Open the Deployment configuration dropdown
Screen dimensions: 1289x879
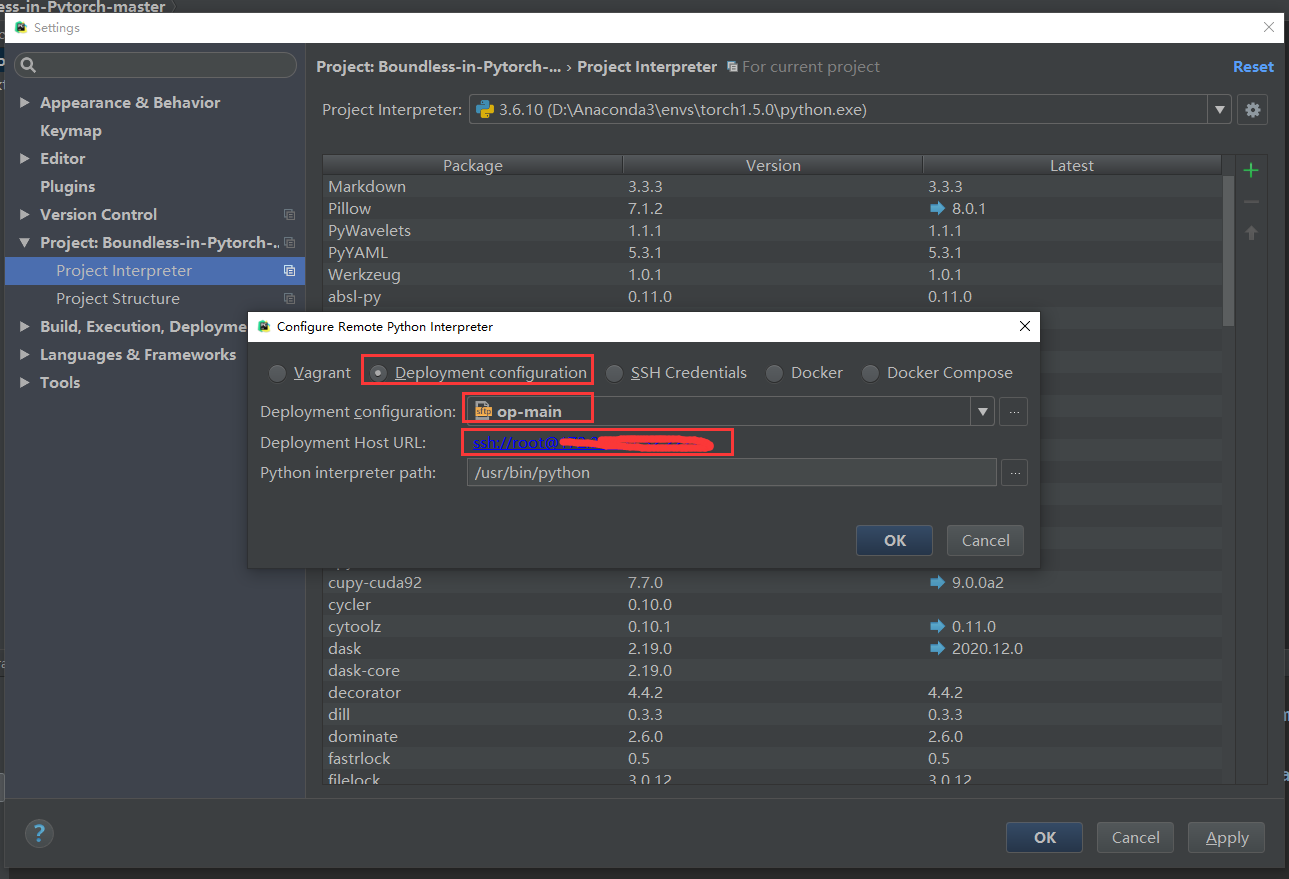tap(982, 411)
